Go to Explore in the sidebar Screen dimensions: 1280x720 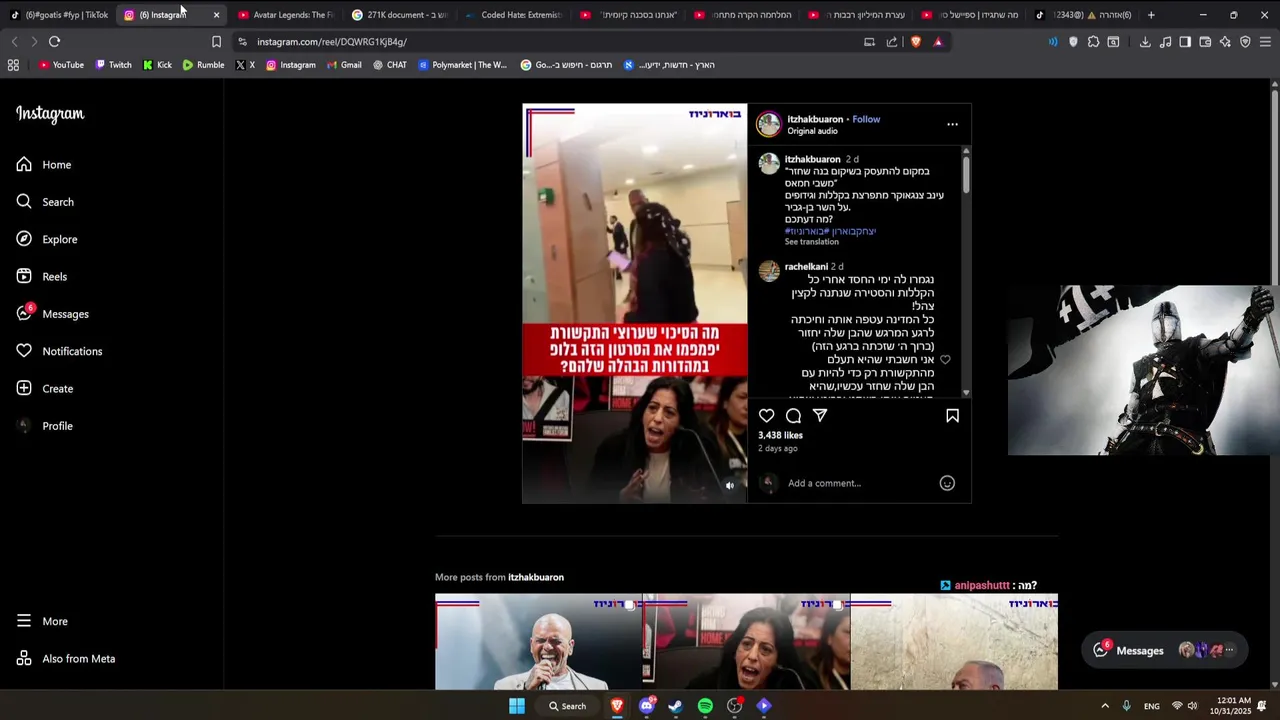pyautogui.click(x=47, y=239)
